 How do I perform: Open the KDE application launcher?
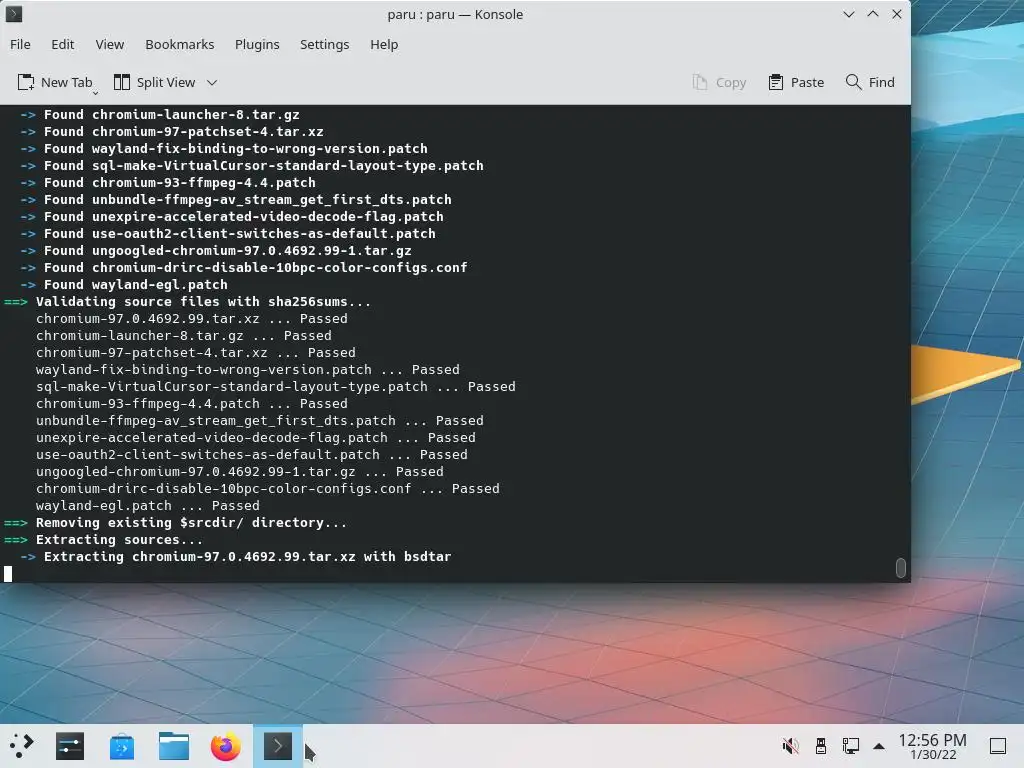[x=21, y=746]
